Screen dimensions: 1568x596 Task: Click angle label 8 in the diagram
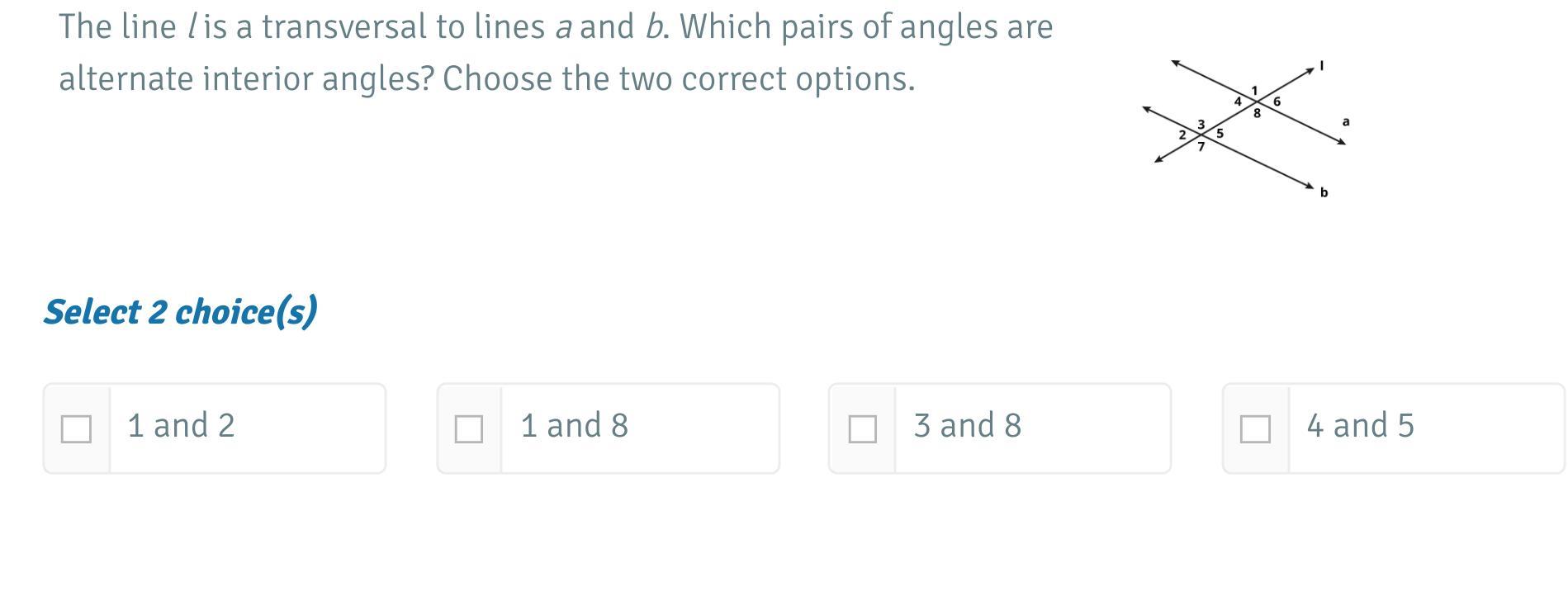tap(1257, 114)
